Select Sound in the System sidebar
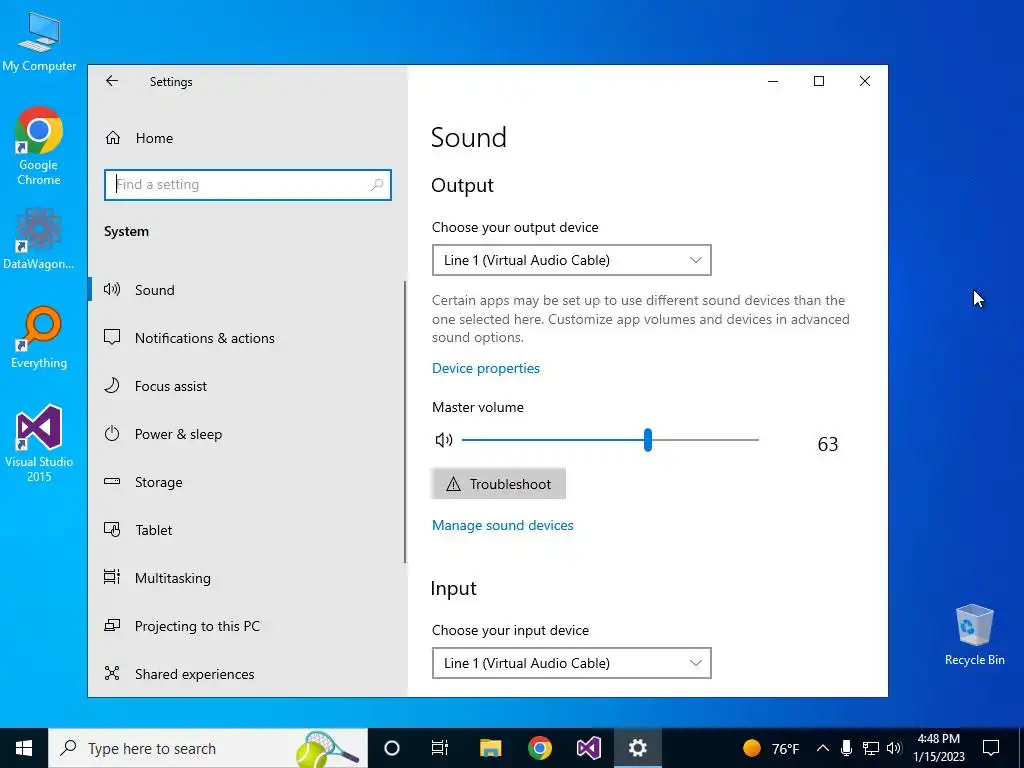 tap(246, 290)
